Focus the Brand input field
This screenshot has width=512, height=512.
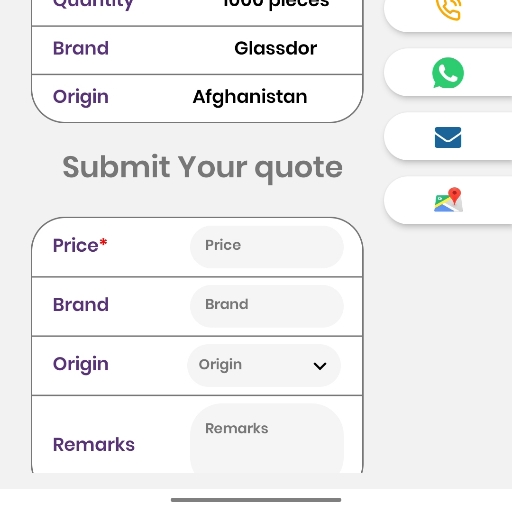[267, 306]
